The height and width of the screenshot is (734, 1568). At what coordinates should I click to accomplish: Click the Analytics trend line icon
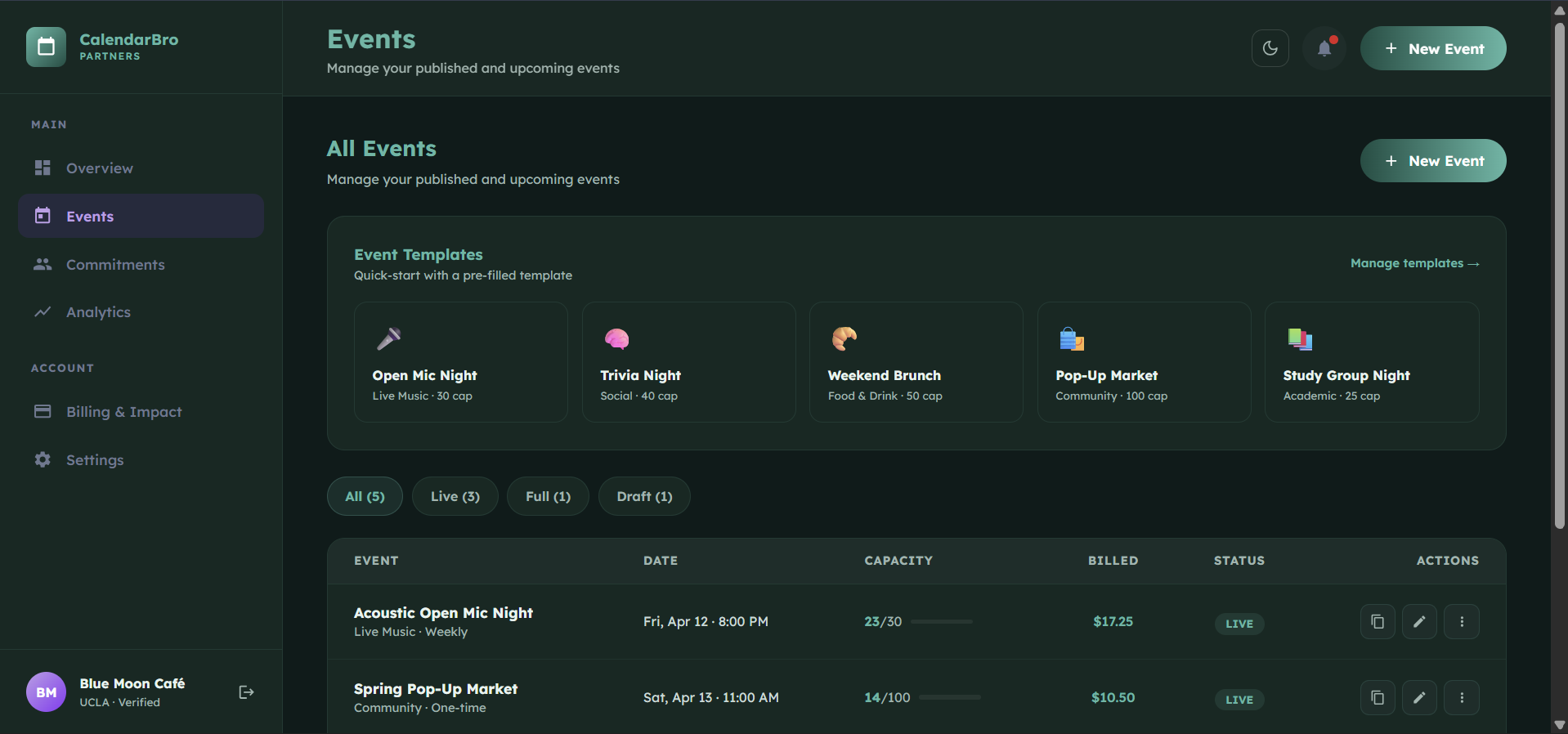43,312
